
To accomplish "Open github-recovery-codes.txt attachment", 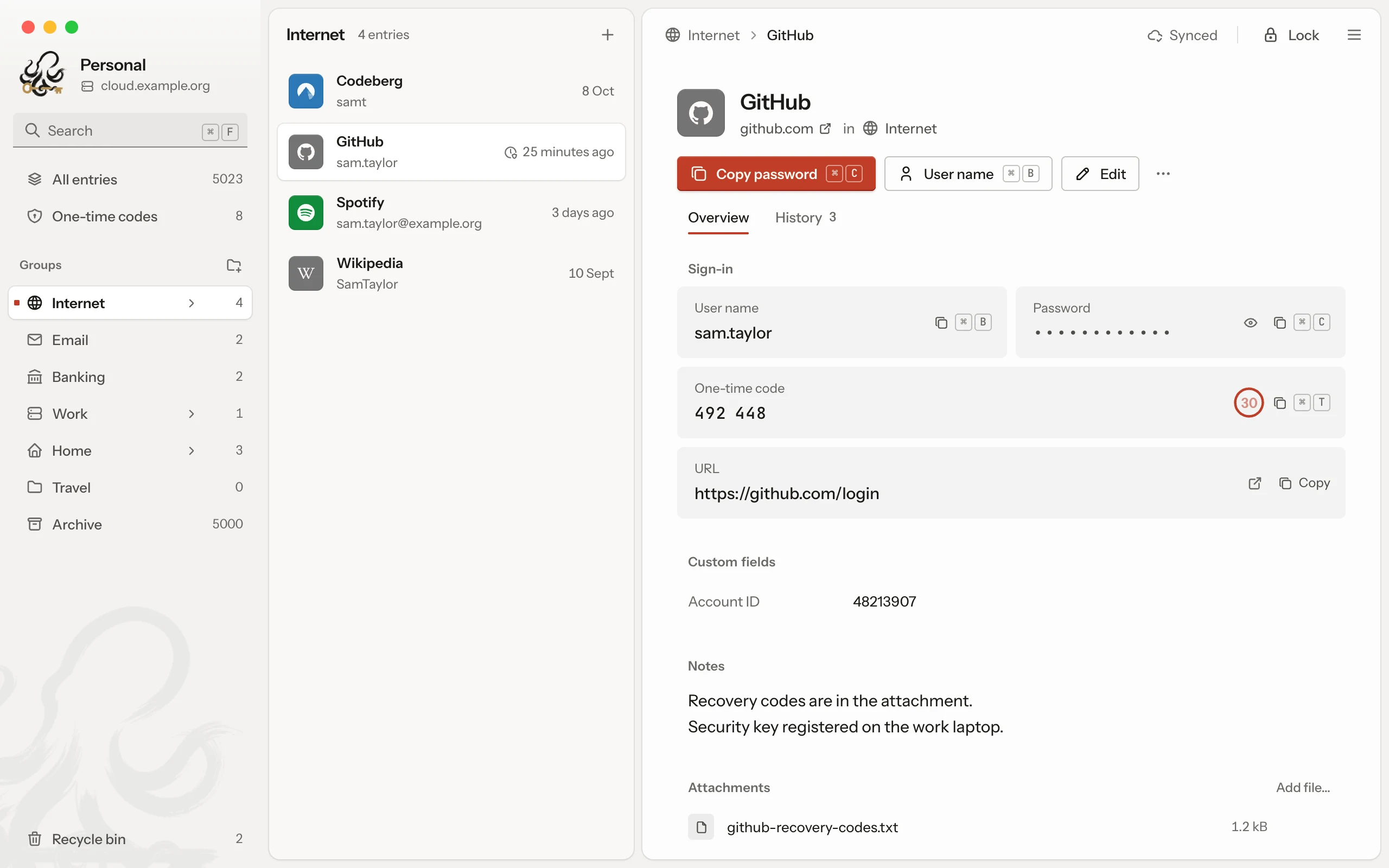I will point(812,827).
